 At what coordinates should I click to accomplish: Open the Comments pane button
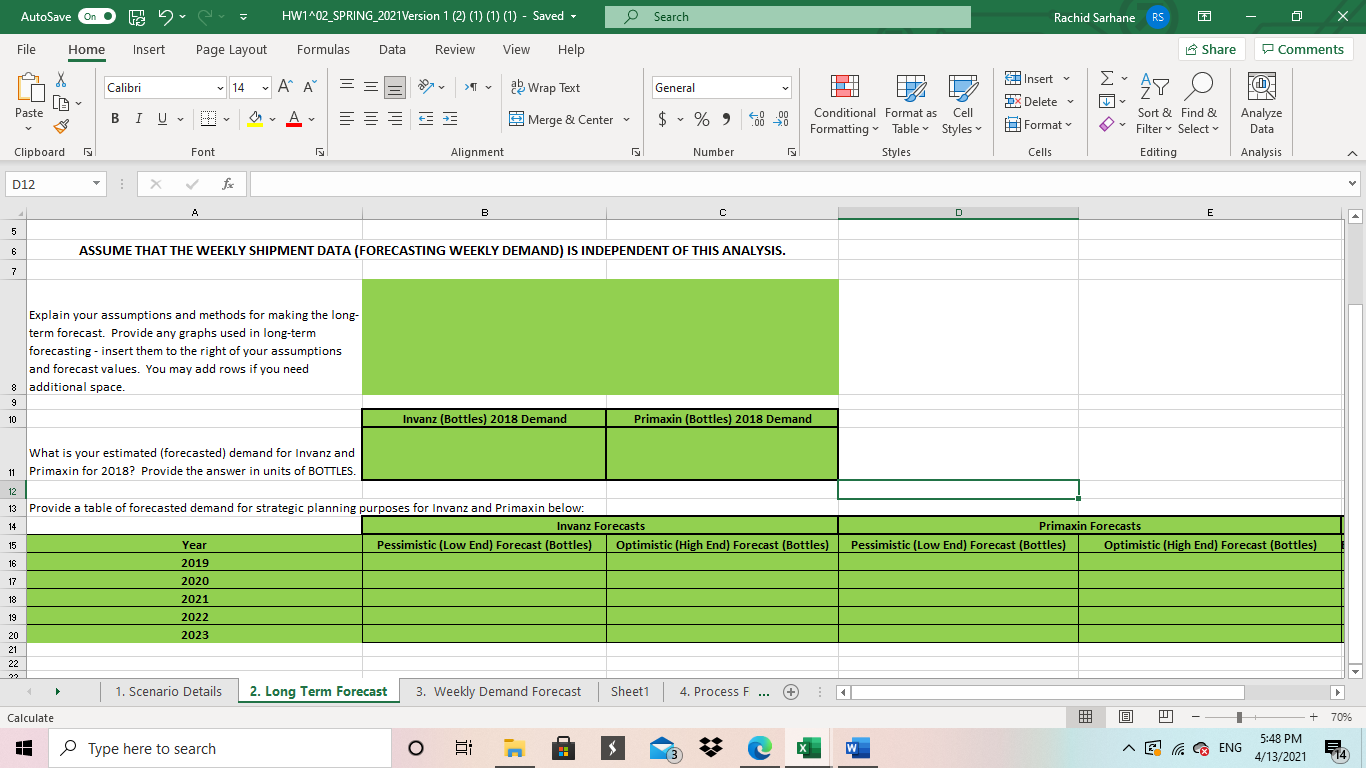1303,50
